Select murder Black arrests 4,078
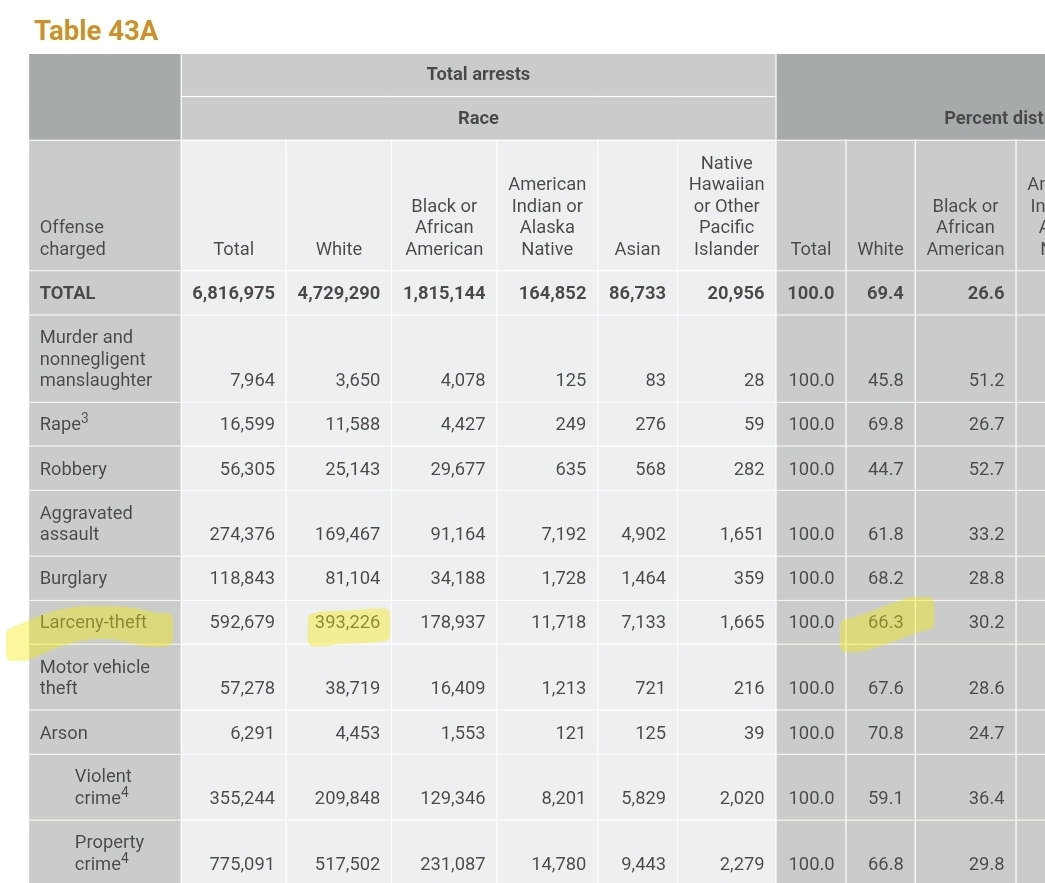This screenshot has height=883, width=1045. 463,380
